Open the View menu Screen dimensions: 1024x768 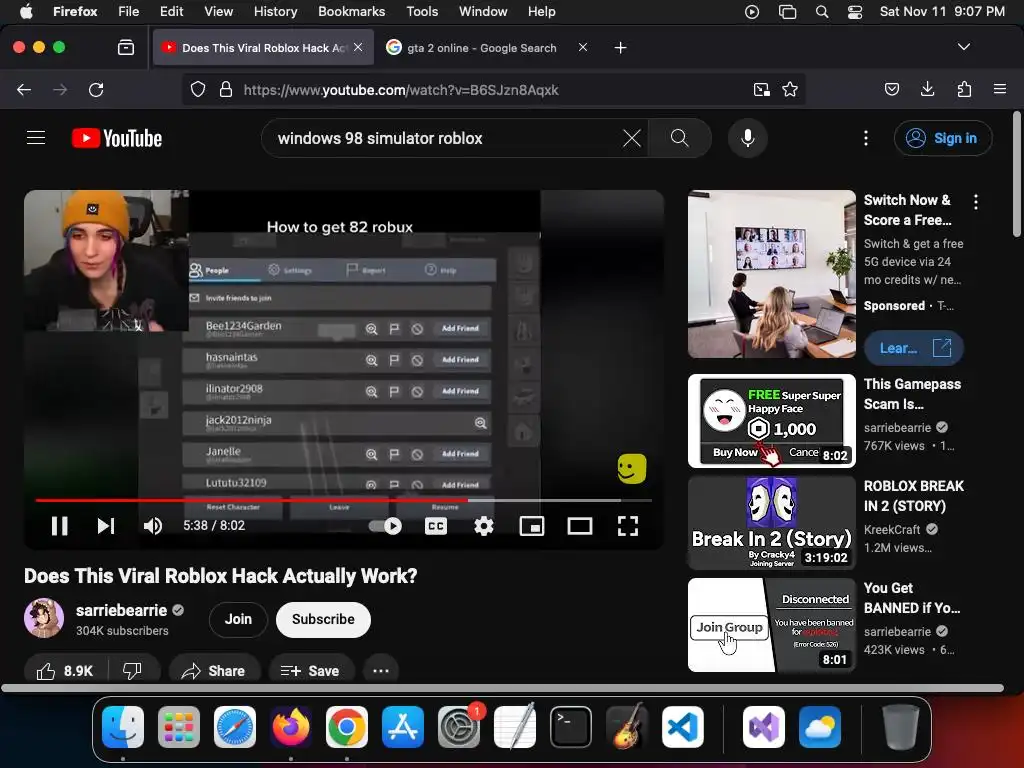click(x=218, y=11)
